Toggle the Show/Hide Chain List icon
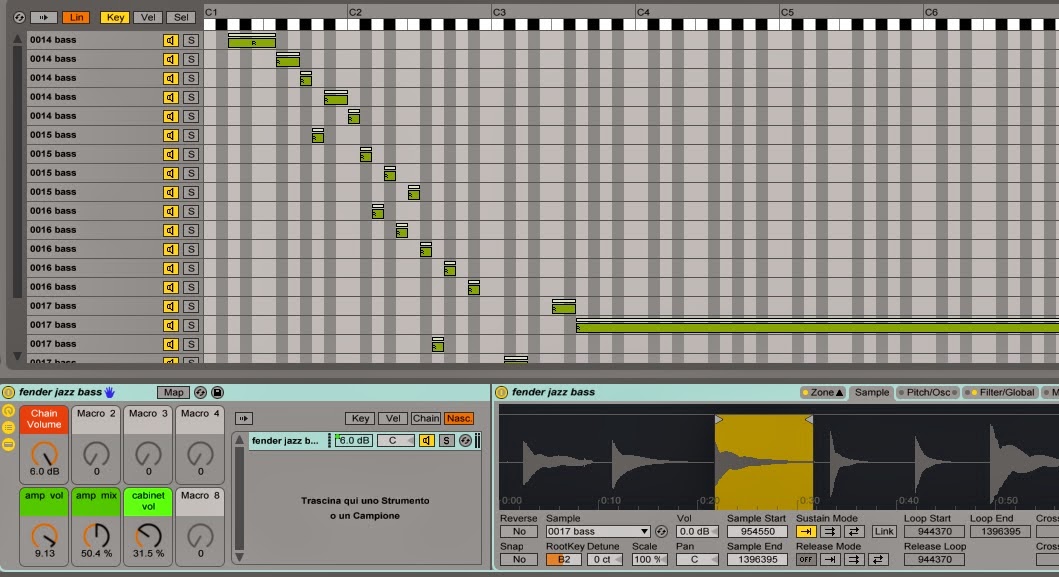Viewport: 1059px width, 577px height. tap(8, 427)
